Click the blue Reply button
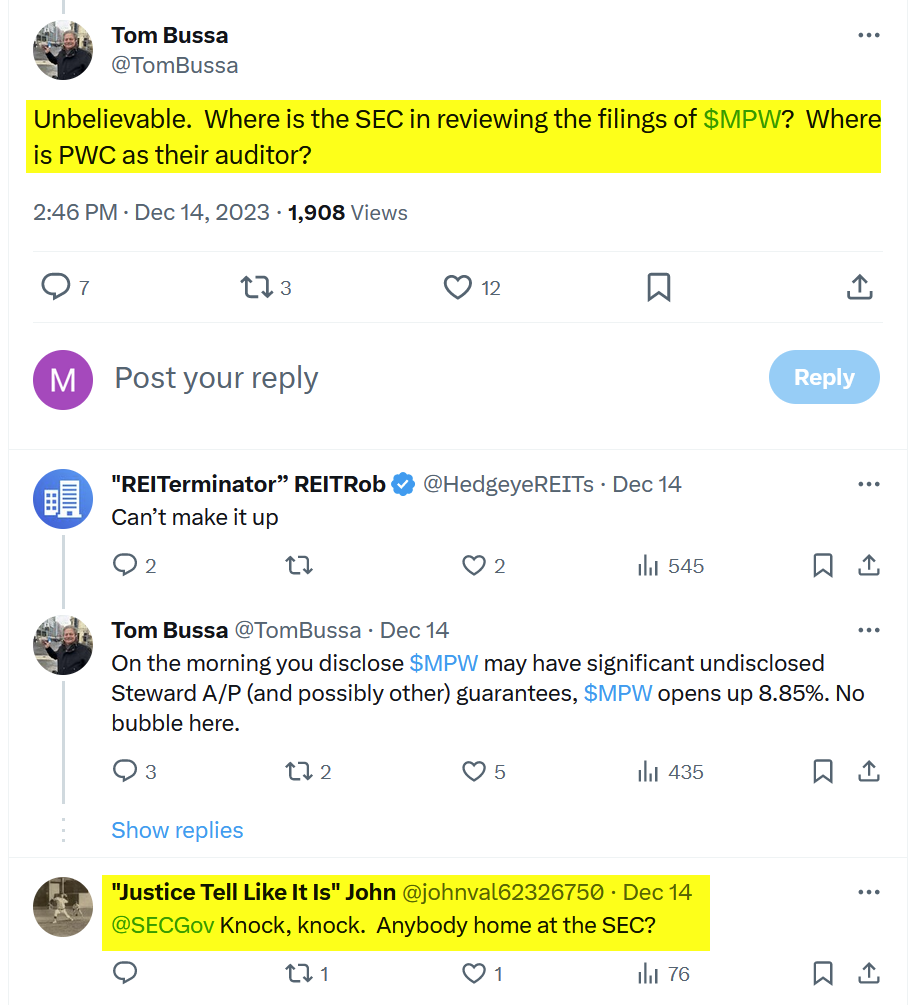The height and width of the screenshot is (1005, 915). (824, 378)
